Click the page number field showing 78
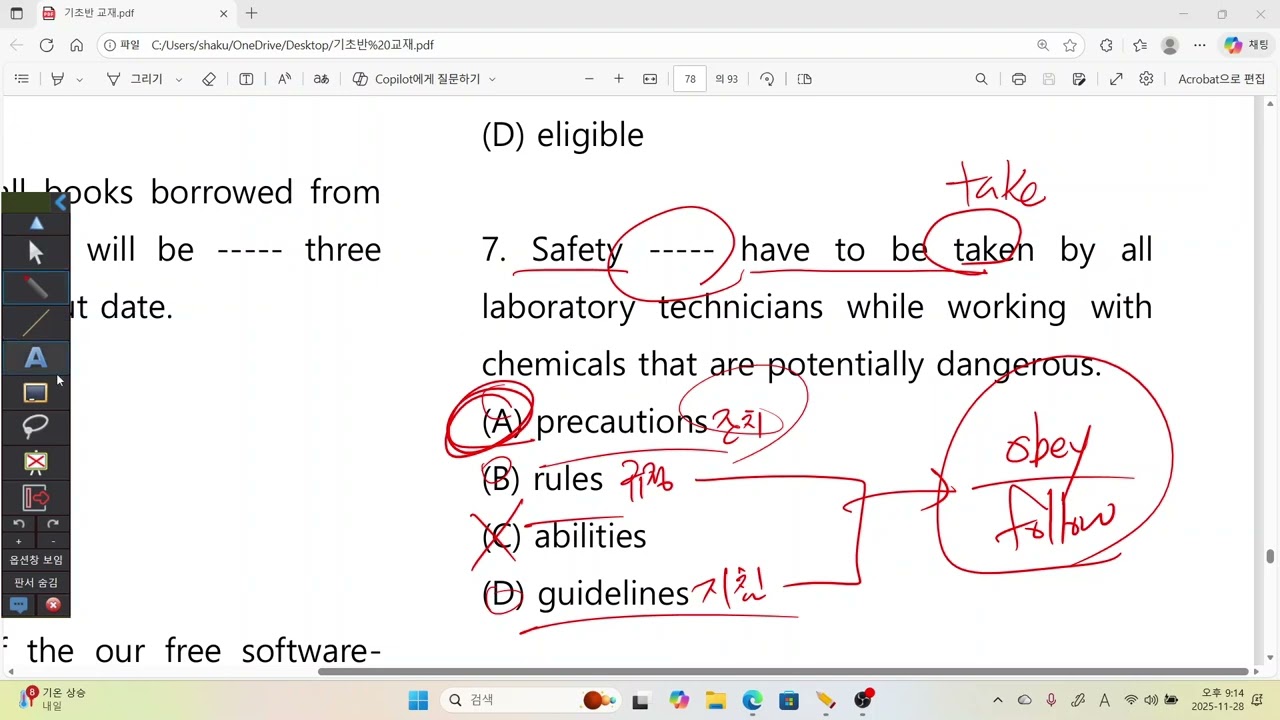This screenshot has width=1280, height=720. click(691, 79)
